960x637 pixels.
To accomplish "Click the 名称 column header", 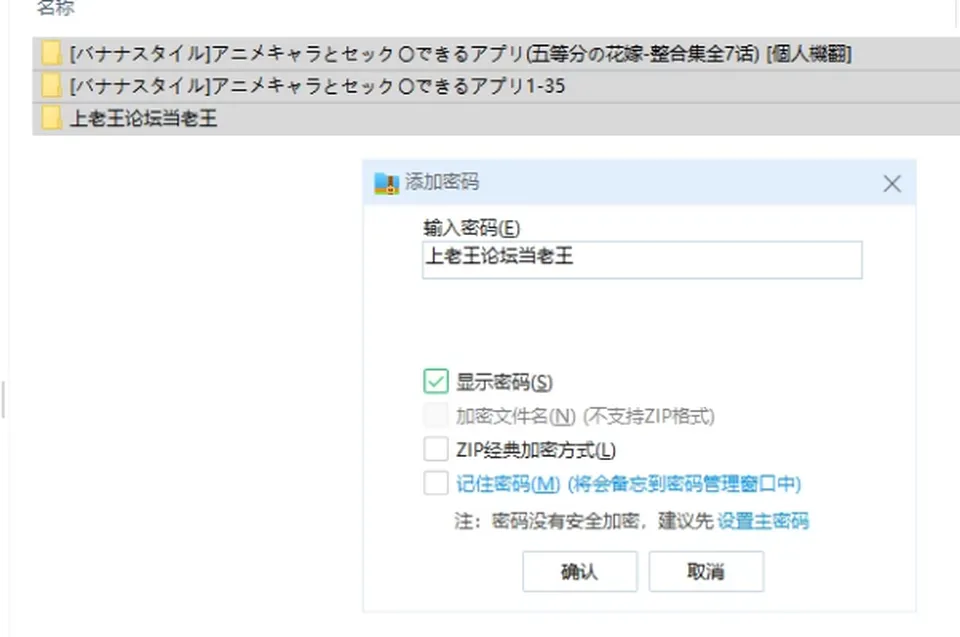I will (x=56, y=7).
